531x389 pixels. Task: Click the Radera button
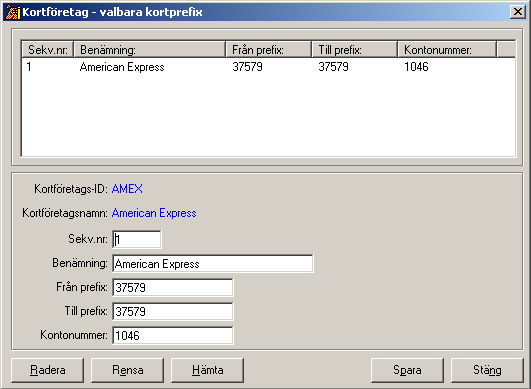point(47,370)
